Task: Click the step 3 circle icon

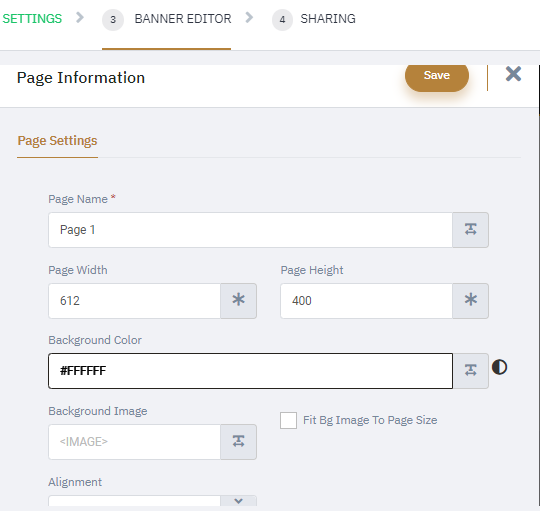Action: 113,20
